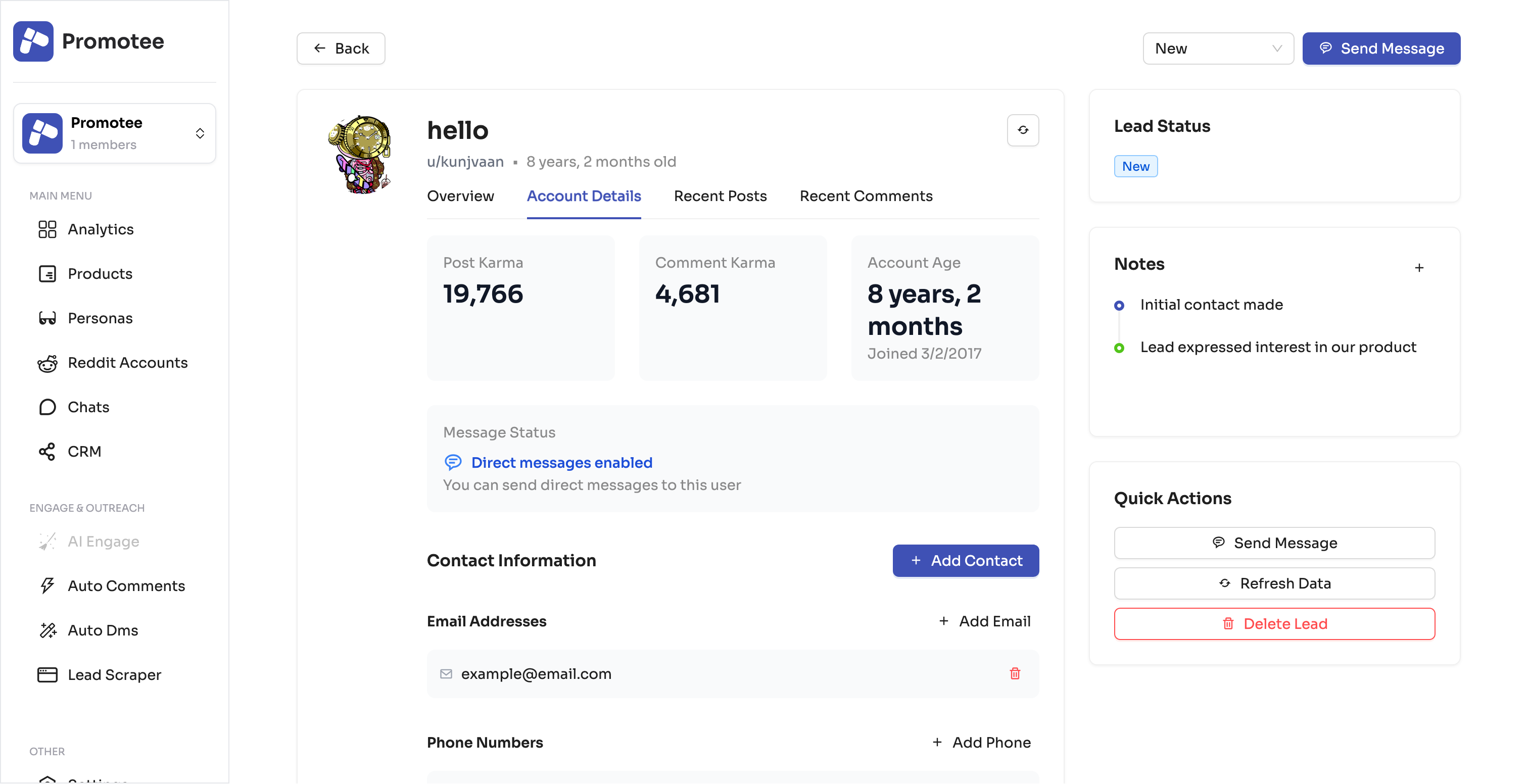The height and width of the screenshot is (784, 1528).
Task: Click the Auto Comments lightning icon
Action: pos(47,586)
